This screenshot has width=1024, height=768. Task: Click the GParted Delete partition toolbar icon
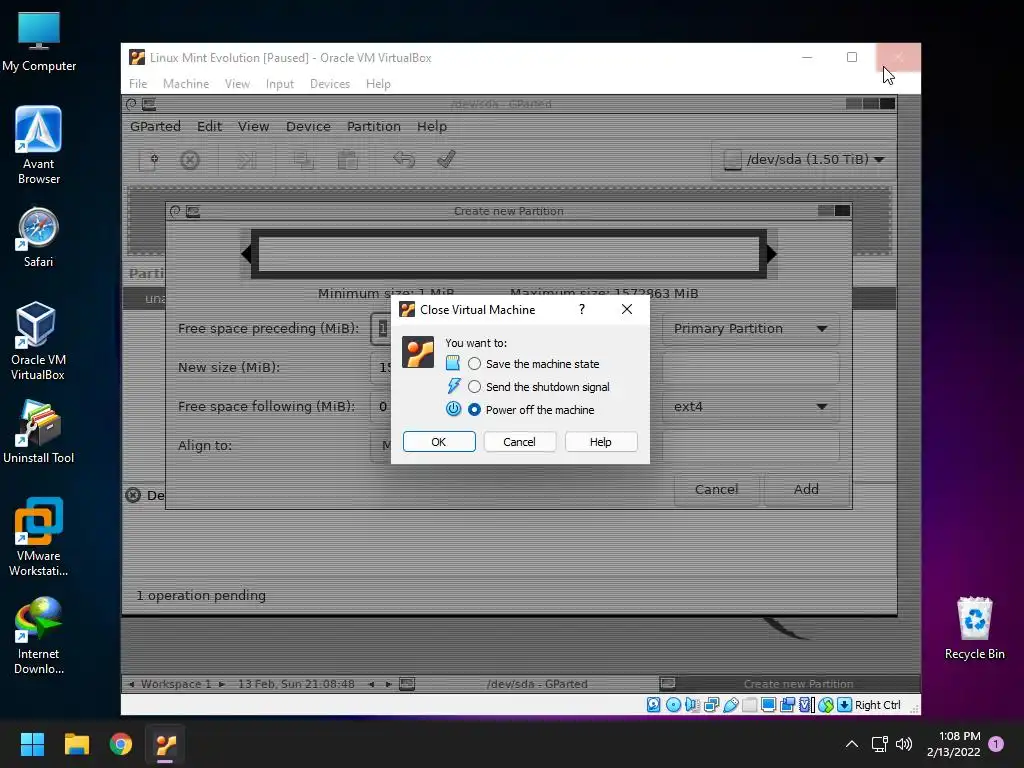point(190,160)
